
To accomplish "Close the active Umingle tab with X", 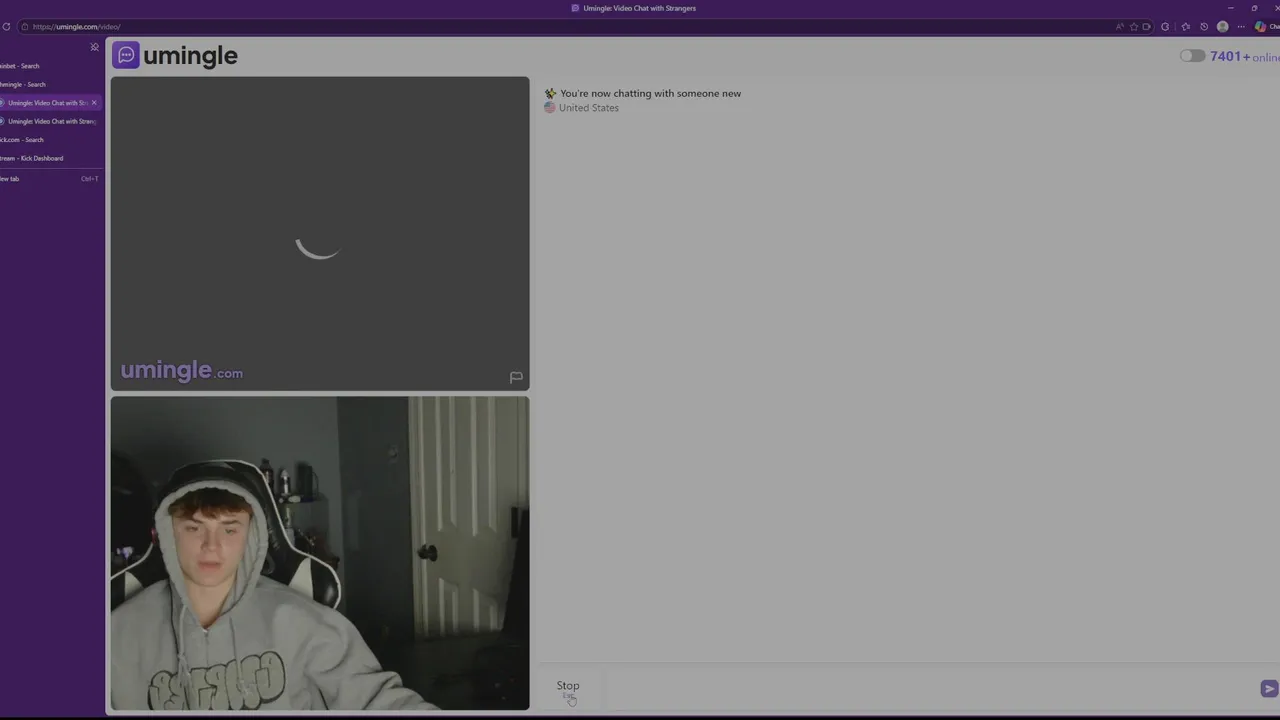I will (x=94, y=103).
